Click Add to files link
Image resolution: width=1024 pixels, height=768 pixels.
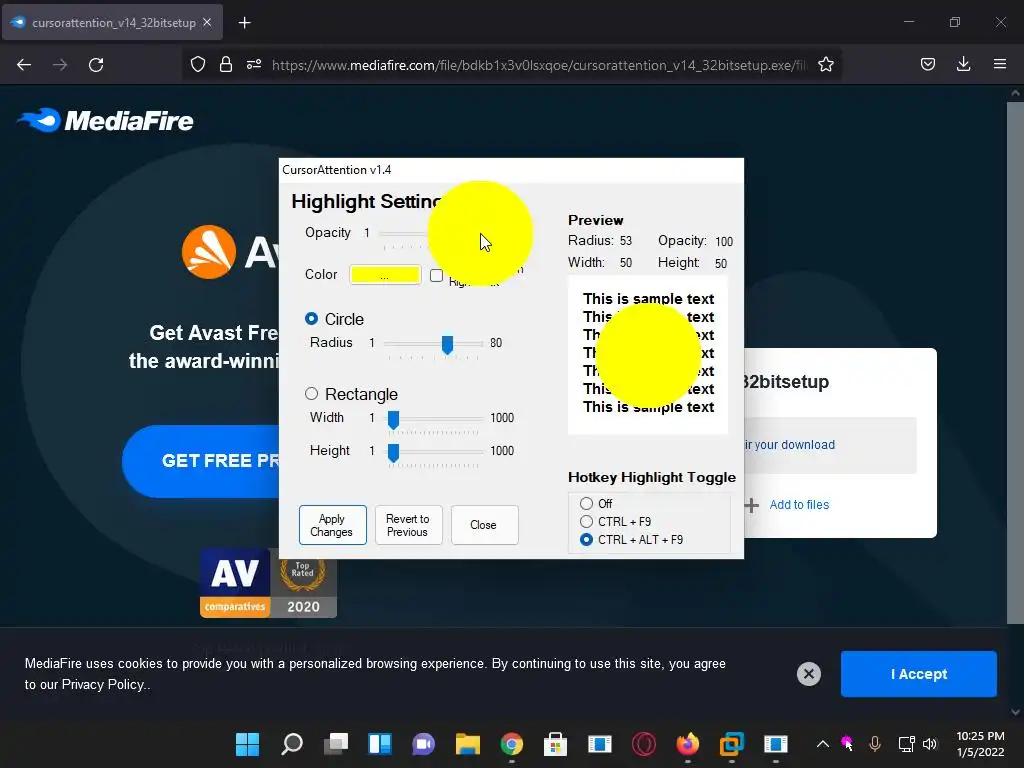coord(799,504)
